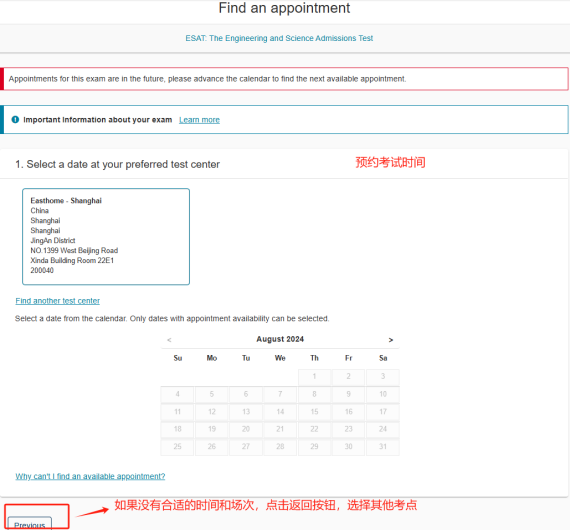Open the ESAT exam title link
571x531 pixels.
pyautogui.click(x=279, y=38)
